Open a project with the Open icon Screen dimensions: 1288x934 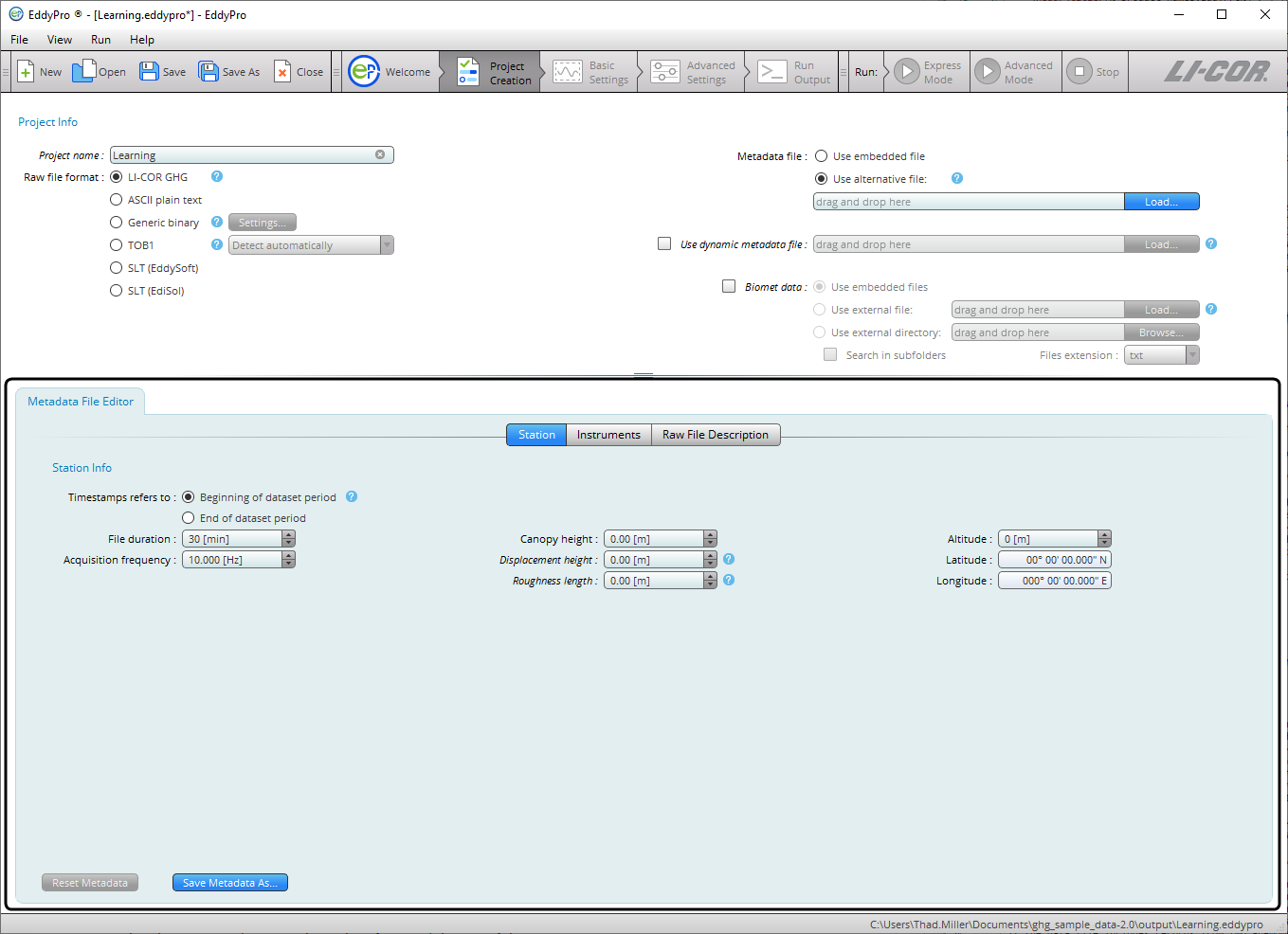83,71
